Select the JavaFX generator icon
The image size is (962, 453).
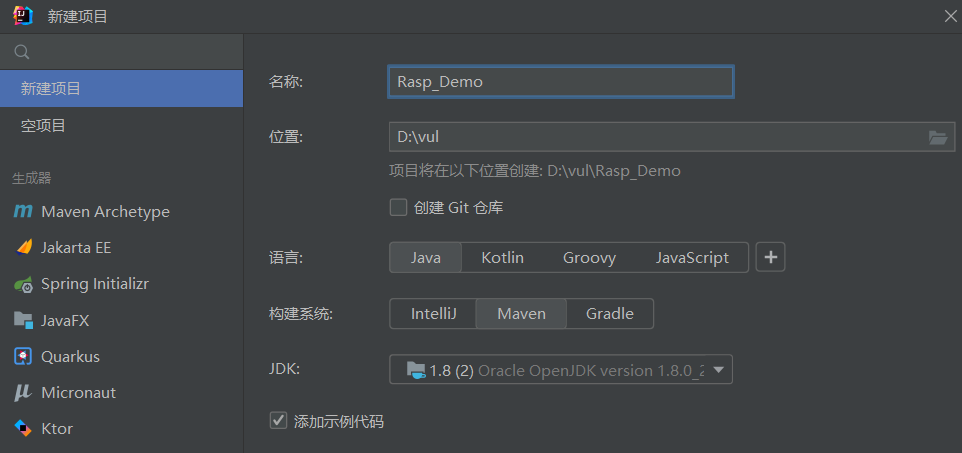tap(23, 320)
